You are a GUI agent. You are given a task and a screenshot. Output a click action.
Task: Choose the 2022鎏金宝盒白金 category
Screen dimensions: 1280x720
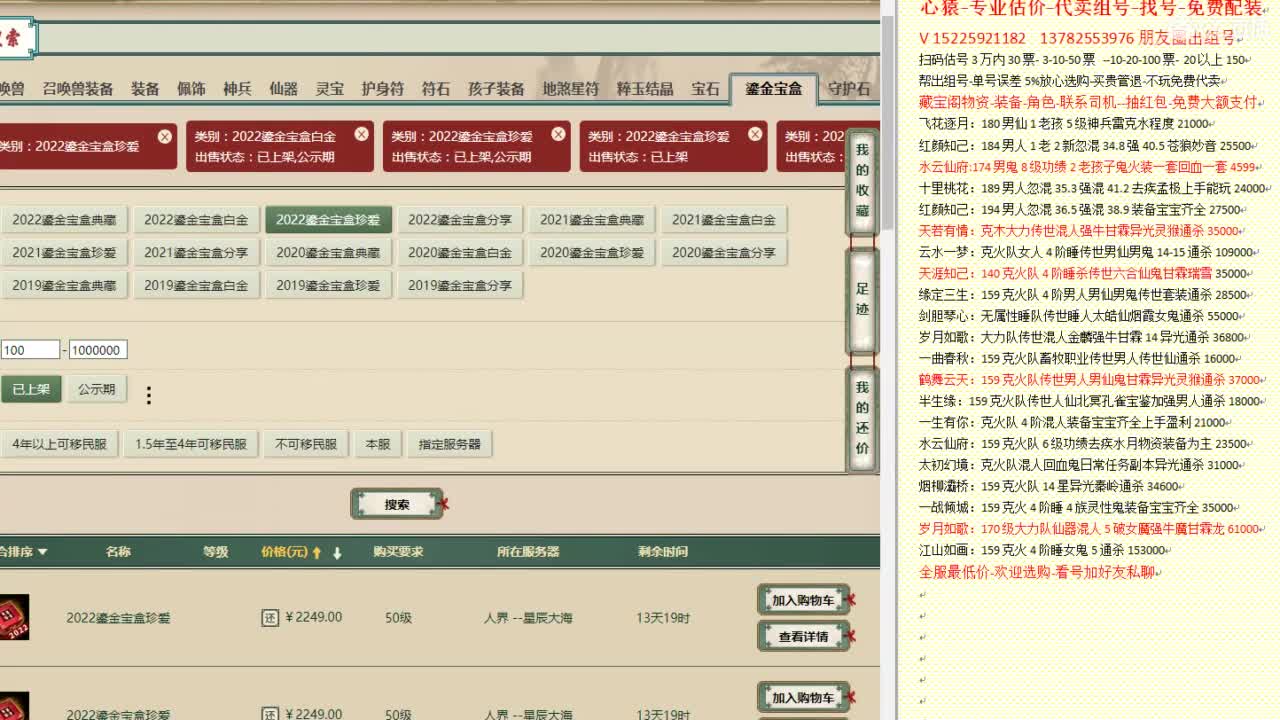196,220
